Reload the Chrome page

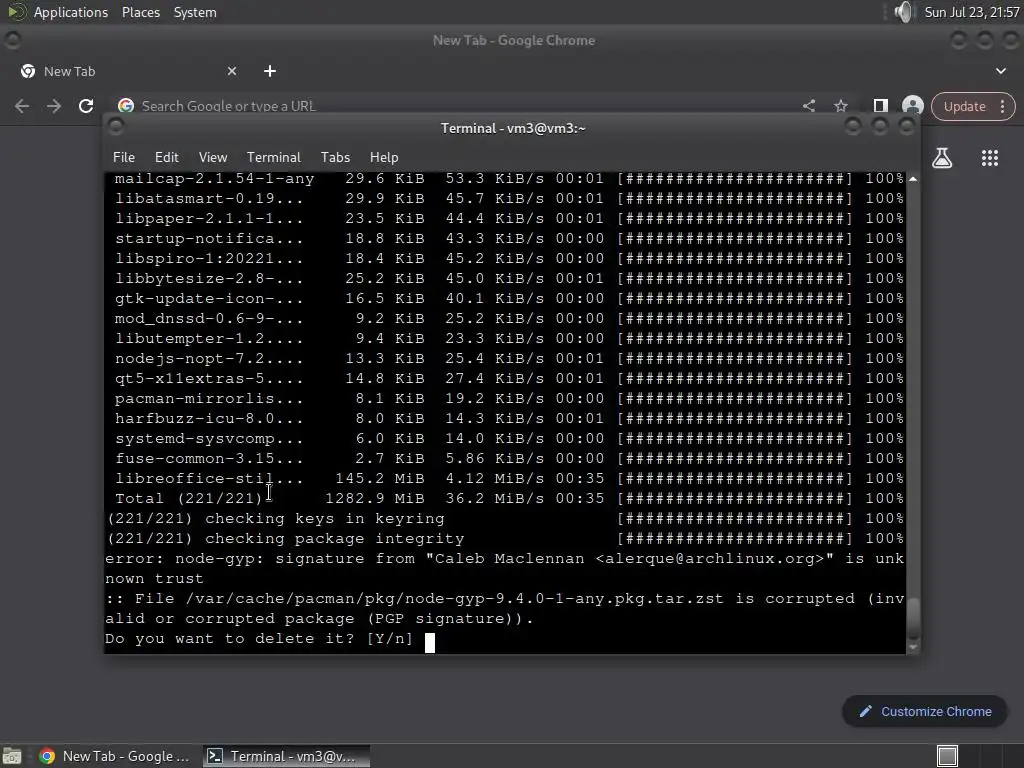point(86,106)
